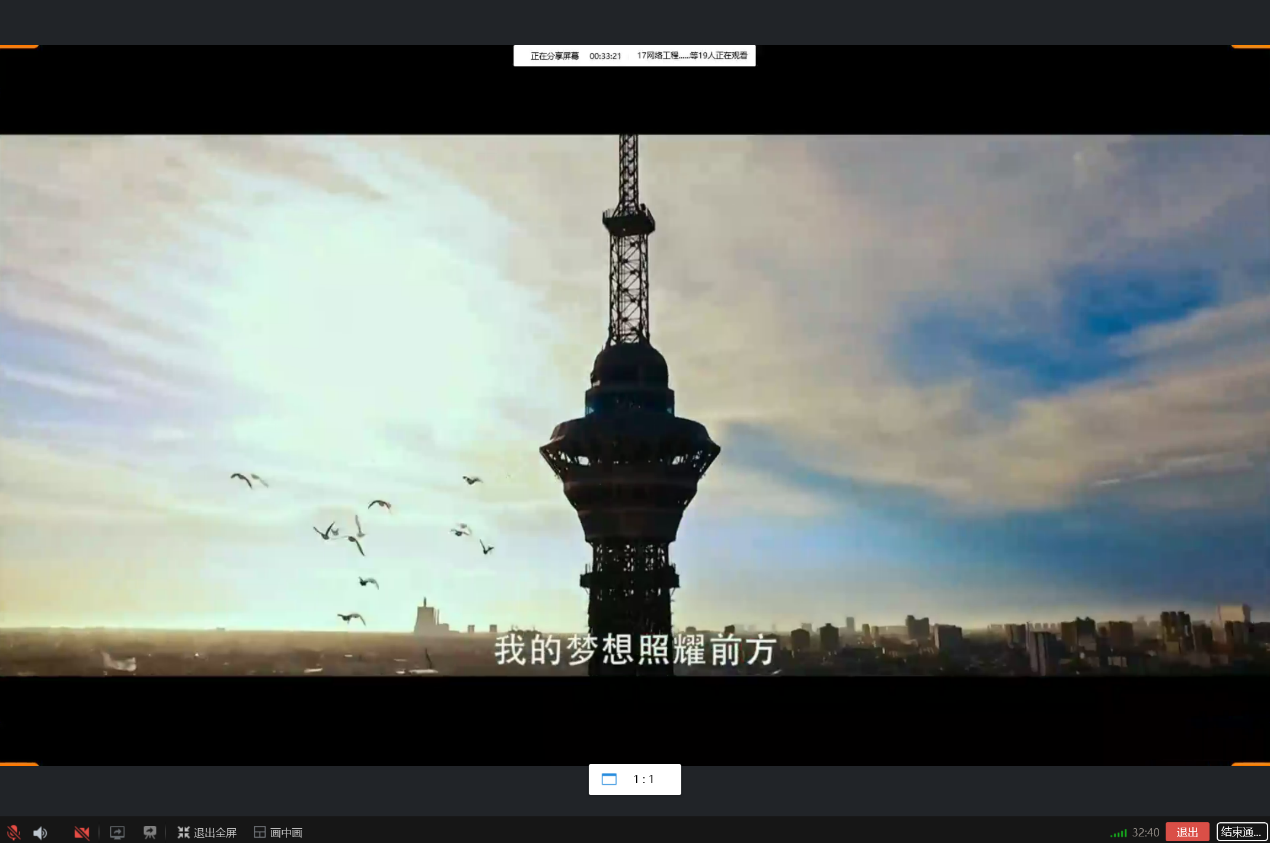Click the 32:40 call duration timer
The image size is (1270, 843).
1146,832
